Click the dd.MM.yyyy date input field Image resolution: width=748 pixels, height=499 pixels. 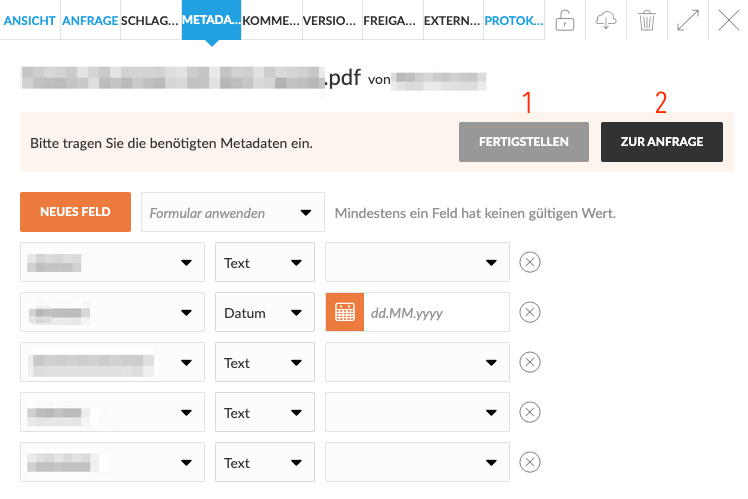point(436,312)
